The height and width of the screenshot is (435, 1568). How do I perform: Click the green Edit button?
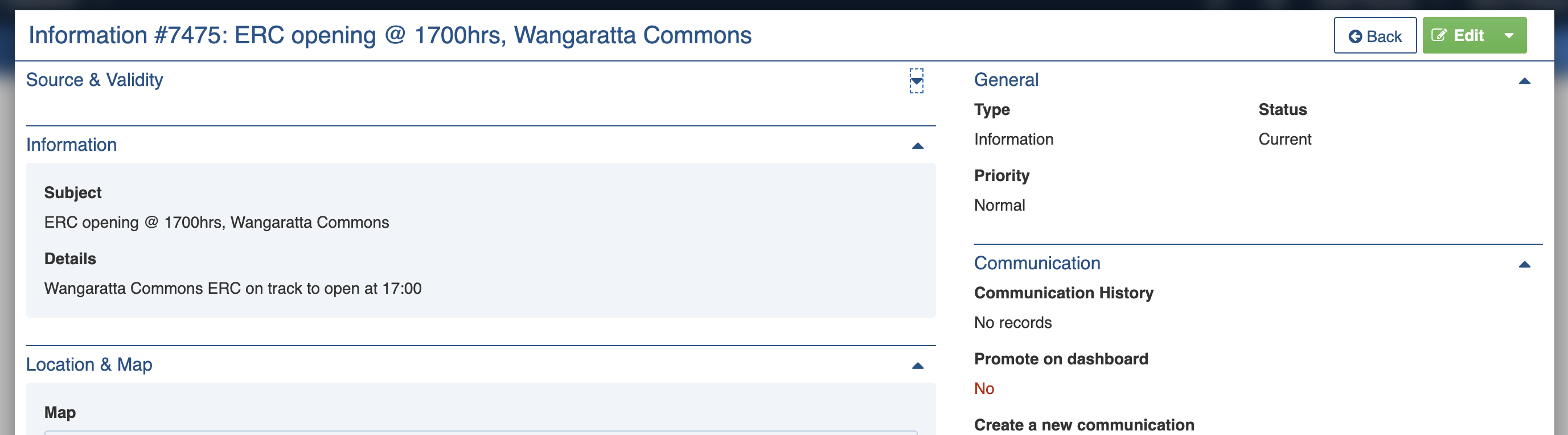tap(1458, 36)
